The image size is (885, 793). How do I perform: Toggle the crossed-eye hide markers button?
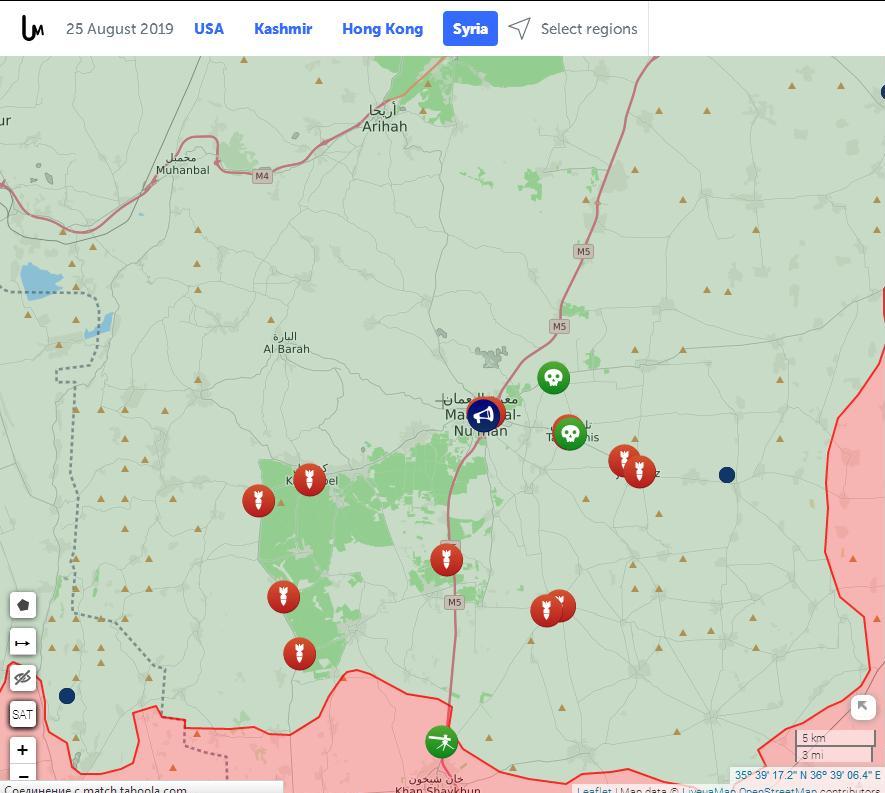(x=23, y=678)
